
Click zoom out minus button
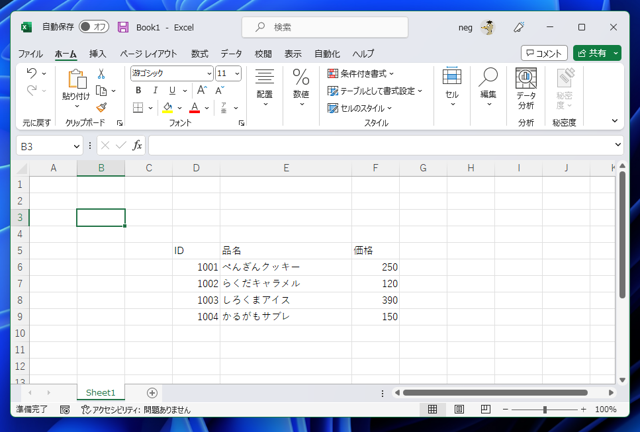(x=505, y=409)
